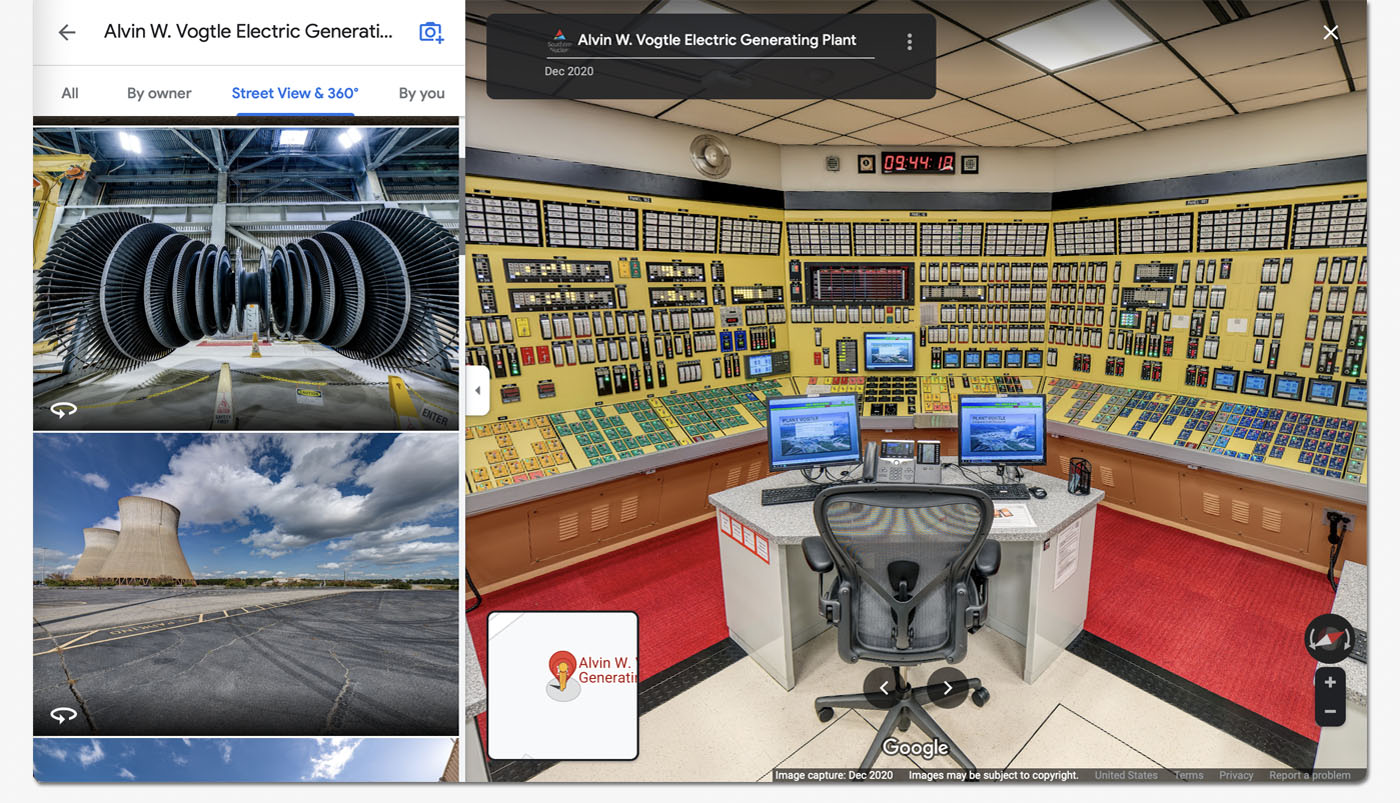
Task: Open the By you tab
Action: coord(421,93)
